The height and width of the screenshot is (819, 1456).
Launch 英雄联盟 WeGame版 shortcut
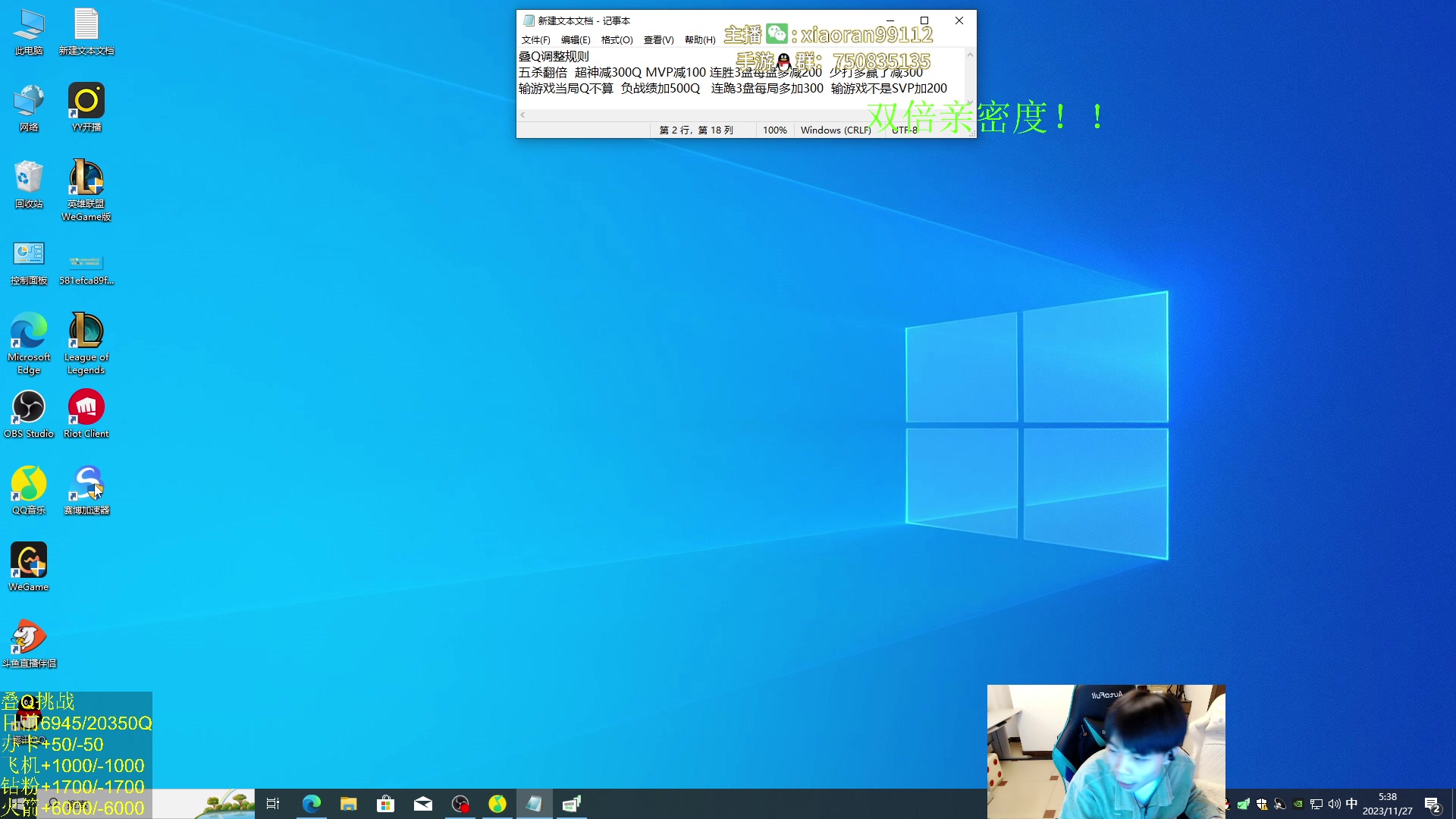click(x=86, y=190)
